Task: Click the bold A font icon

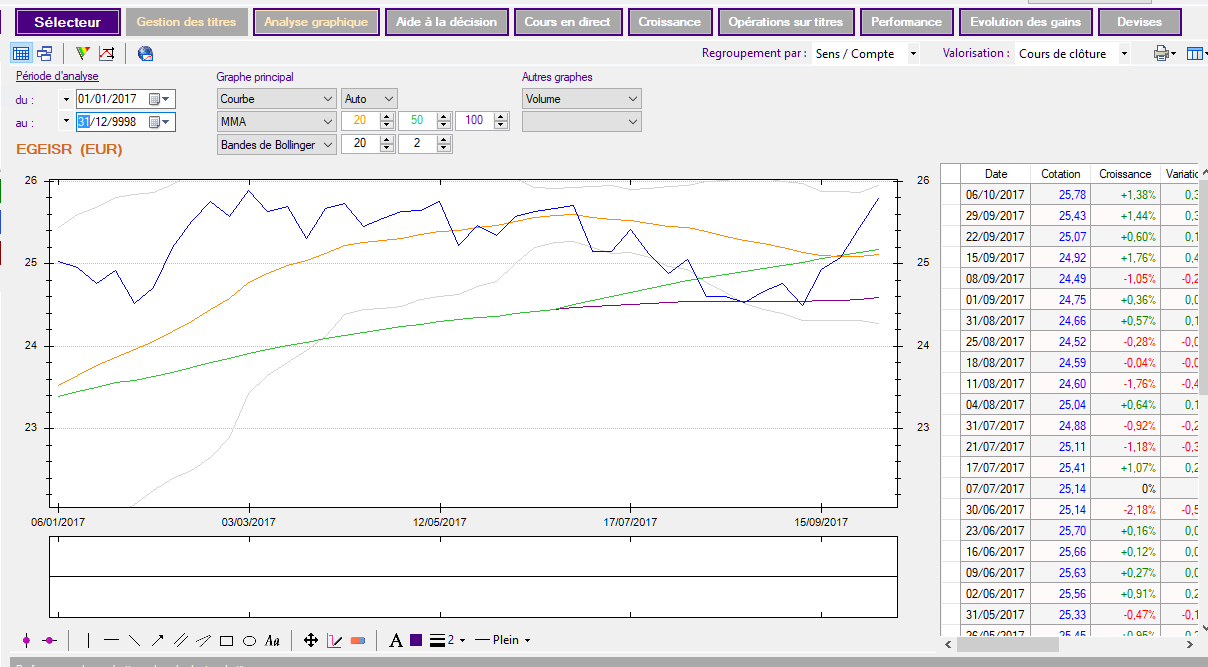Action: pyautogui.click(x=396, y=640)
